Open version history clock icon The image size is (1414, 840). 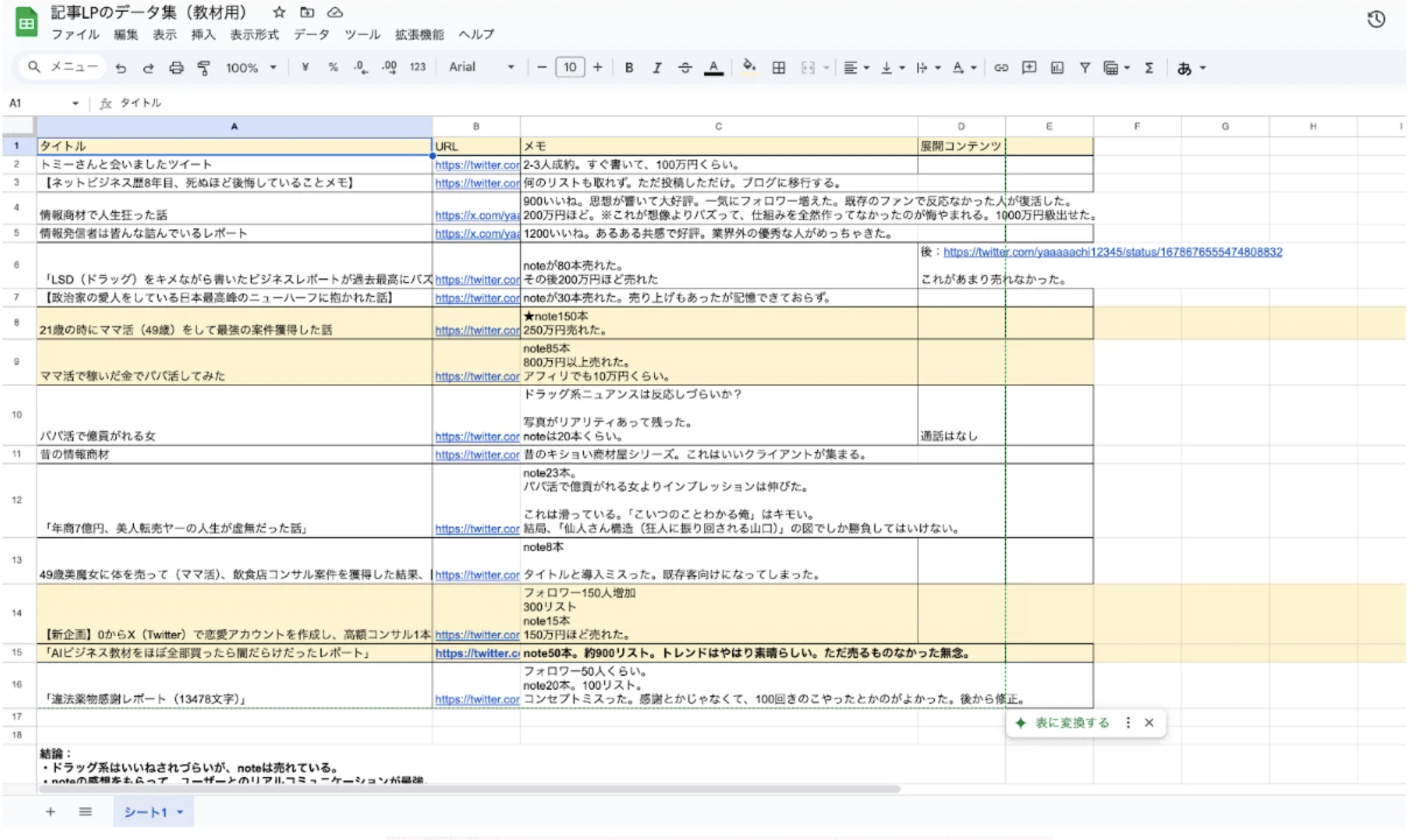click(x=1376, y=20)
